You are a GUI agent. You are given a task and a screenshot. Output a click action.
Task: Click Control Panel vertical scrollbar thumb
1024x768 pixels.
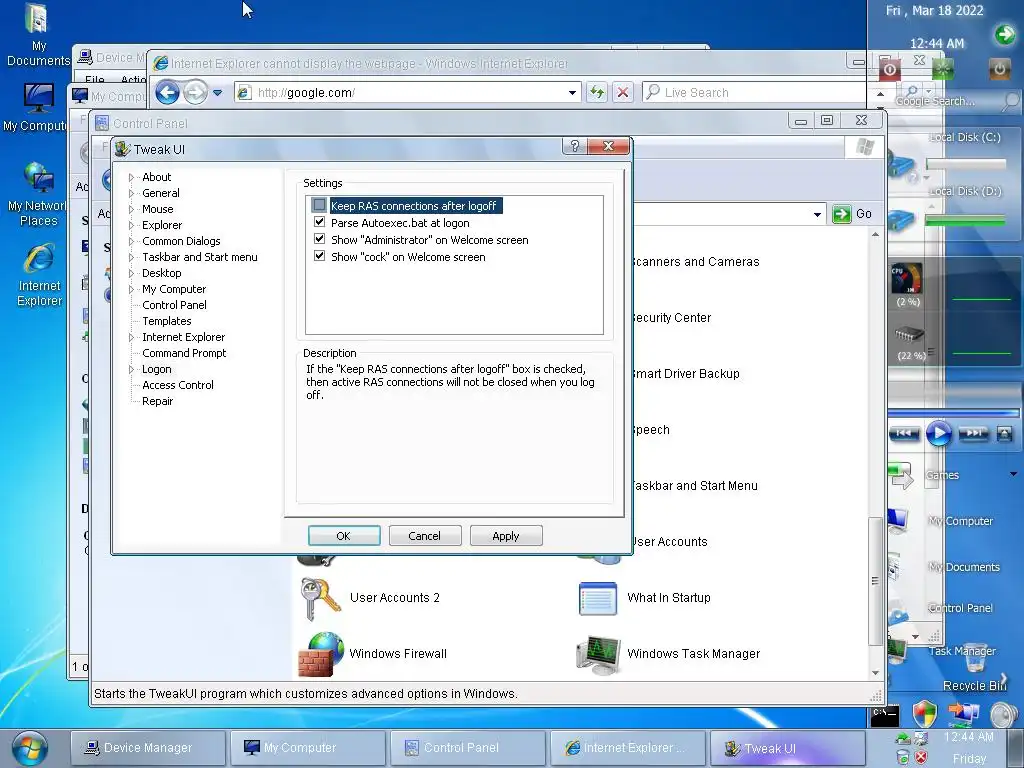(x=875, y=581)
